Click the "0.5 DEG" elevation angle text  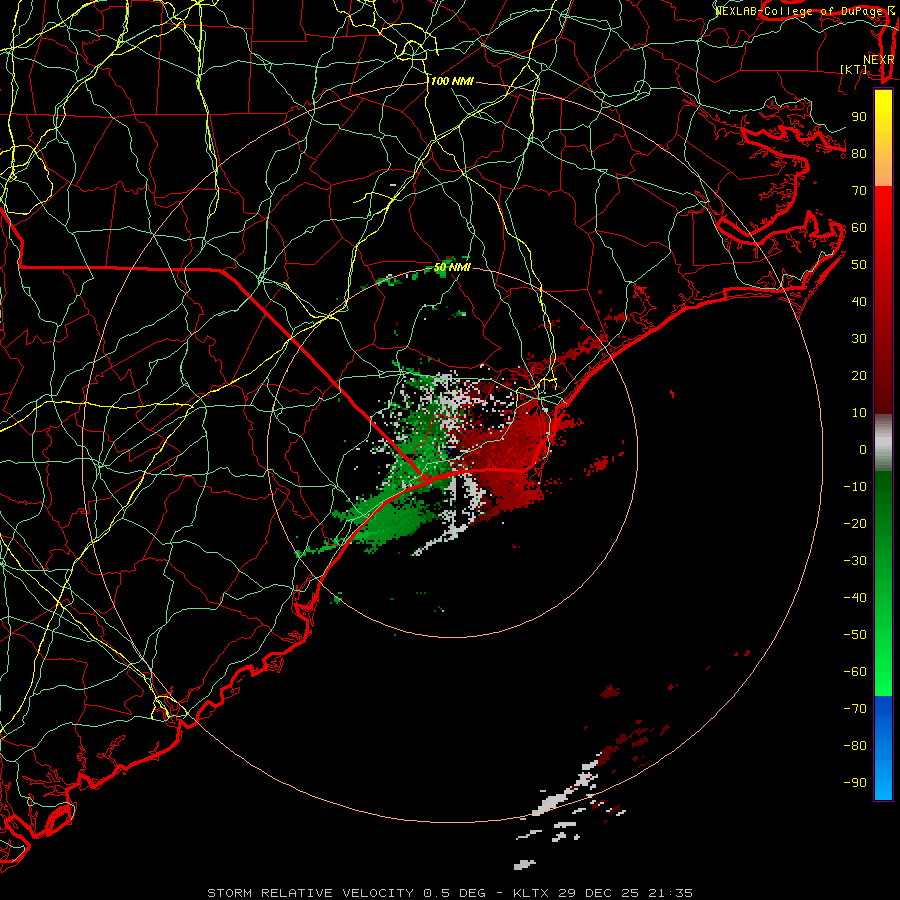[455, 893]
